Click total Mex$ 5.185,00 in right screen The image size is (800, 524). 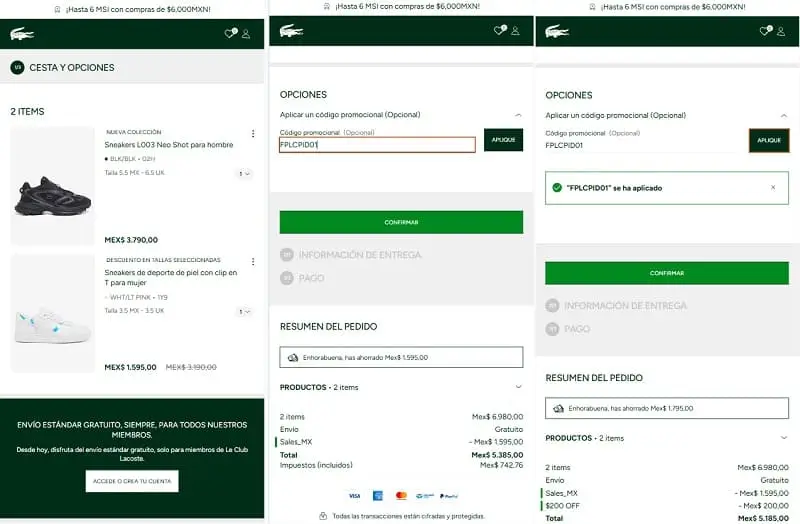coord(763,518)
